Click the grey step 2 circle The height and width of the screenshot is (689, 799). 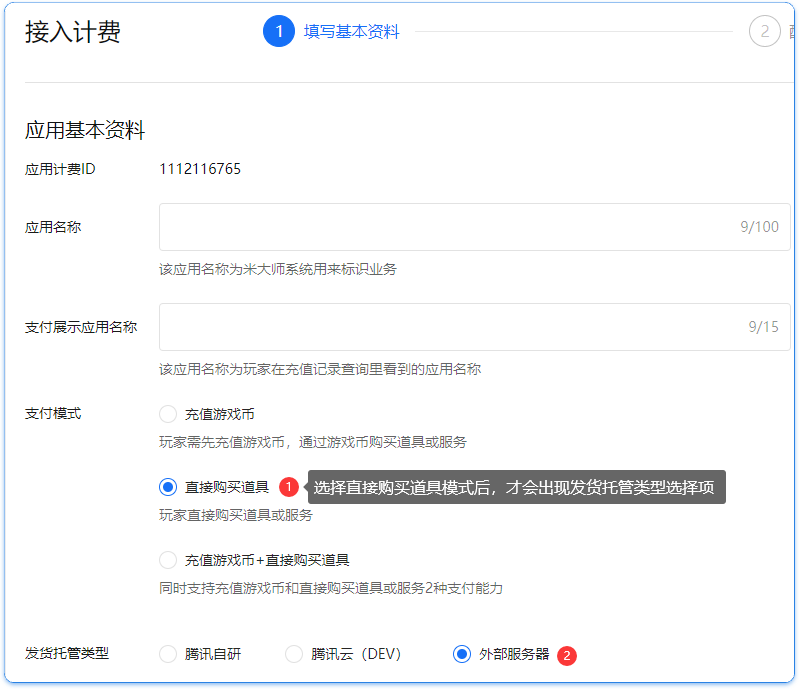[764, 31]
